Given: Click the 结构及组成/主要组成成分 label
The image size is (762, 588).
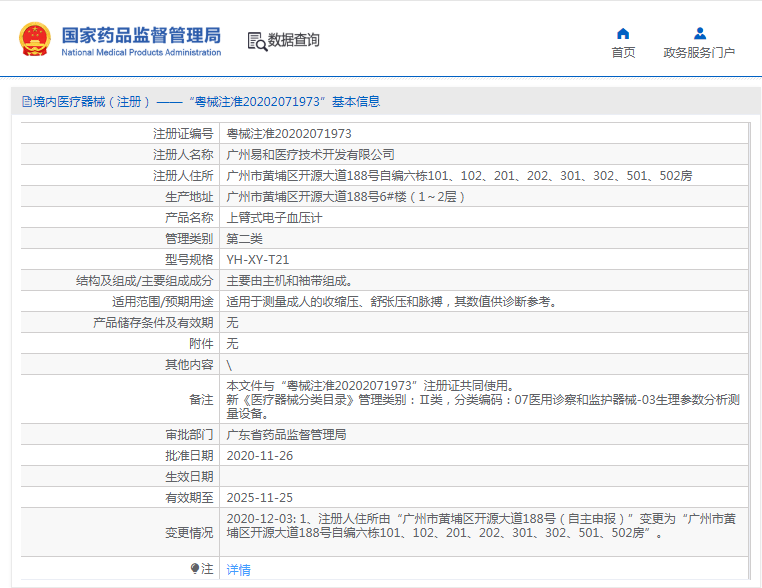Looking at the screenshot, I should [144, 280].
